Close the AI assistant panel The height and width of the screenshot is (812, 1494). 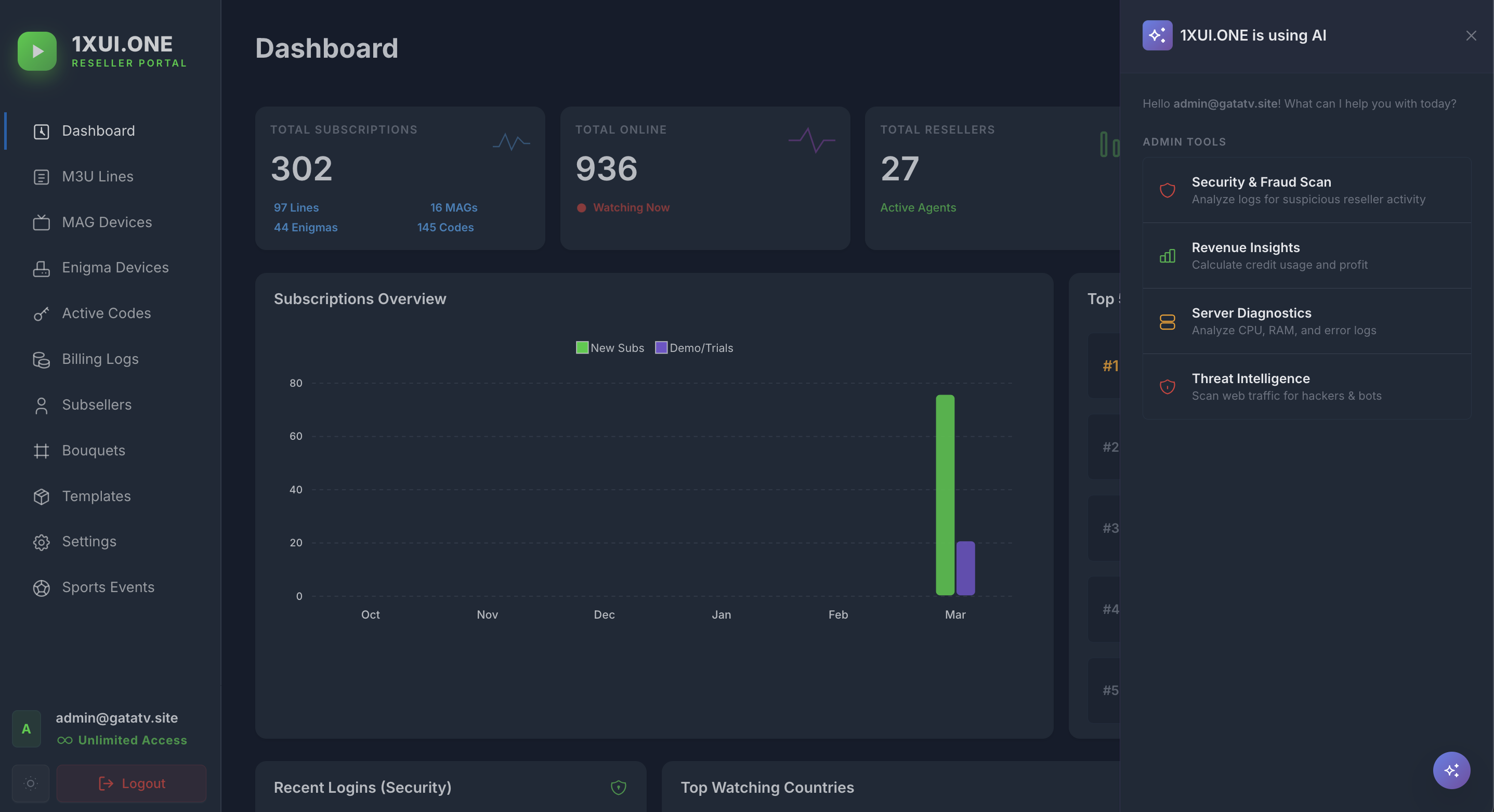1471,36
